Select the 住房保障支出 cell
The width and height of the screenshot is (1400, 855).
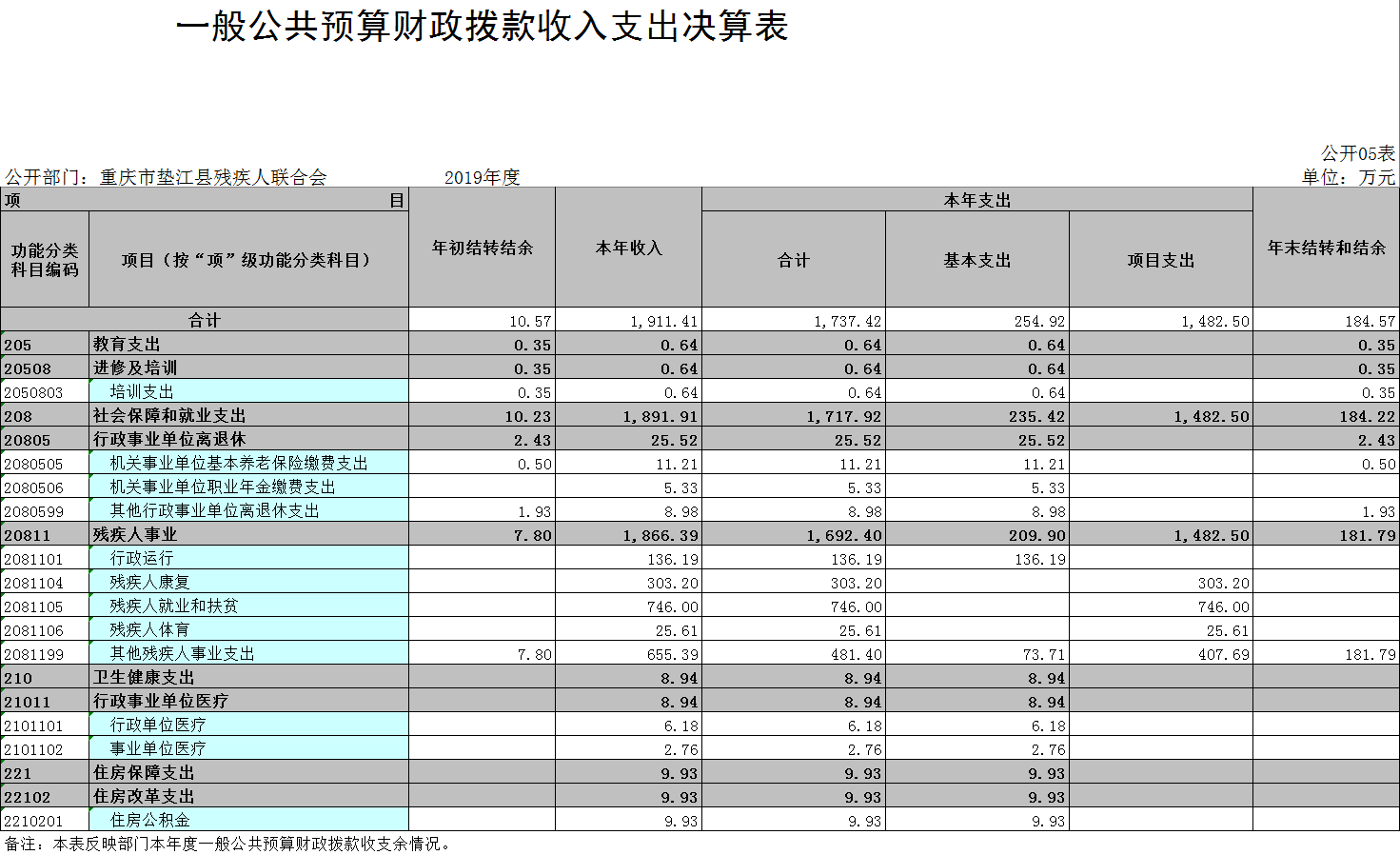[x=249, y=772]
